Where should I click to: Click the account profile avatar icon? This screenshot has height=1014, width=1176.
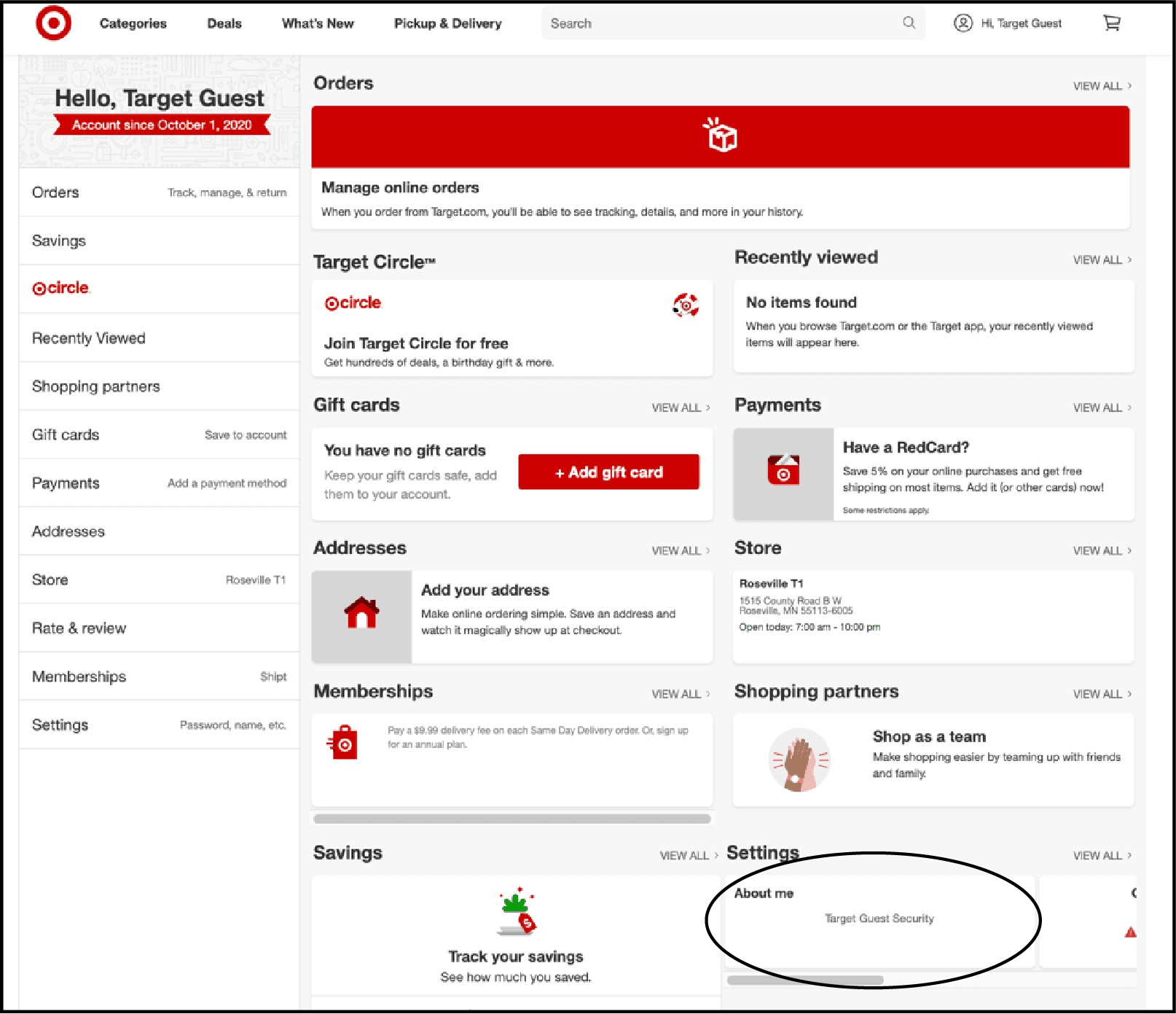(x=963, y=23)
